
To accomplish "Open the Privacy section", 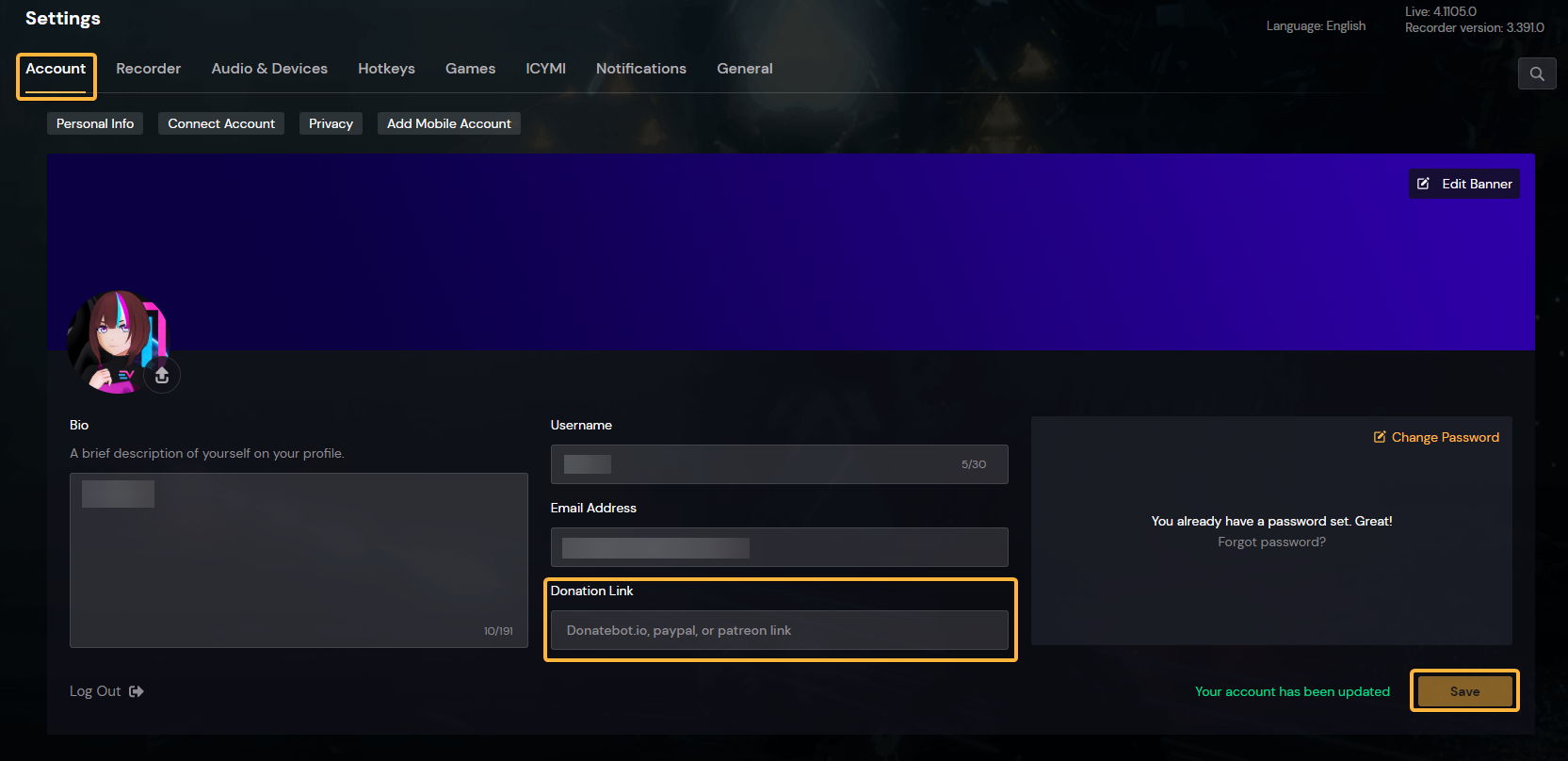I will (x=331, y=123).
